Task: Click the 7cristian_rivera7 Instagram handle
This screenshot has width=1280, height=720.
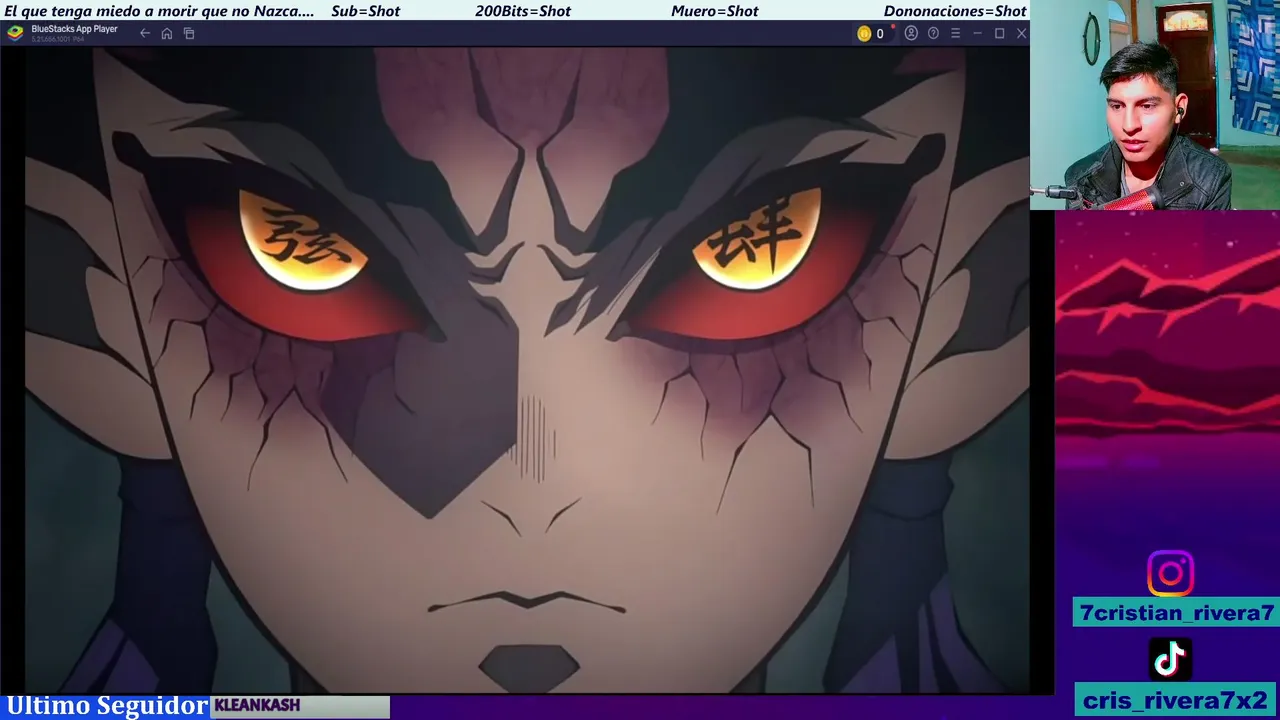Action: (x=1177, y=613)
